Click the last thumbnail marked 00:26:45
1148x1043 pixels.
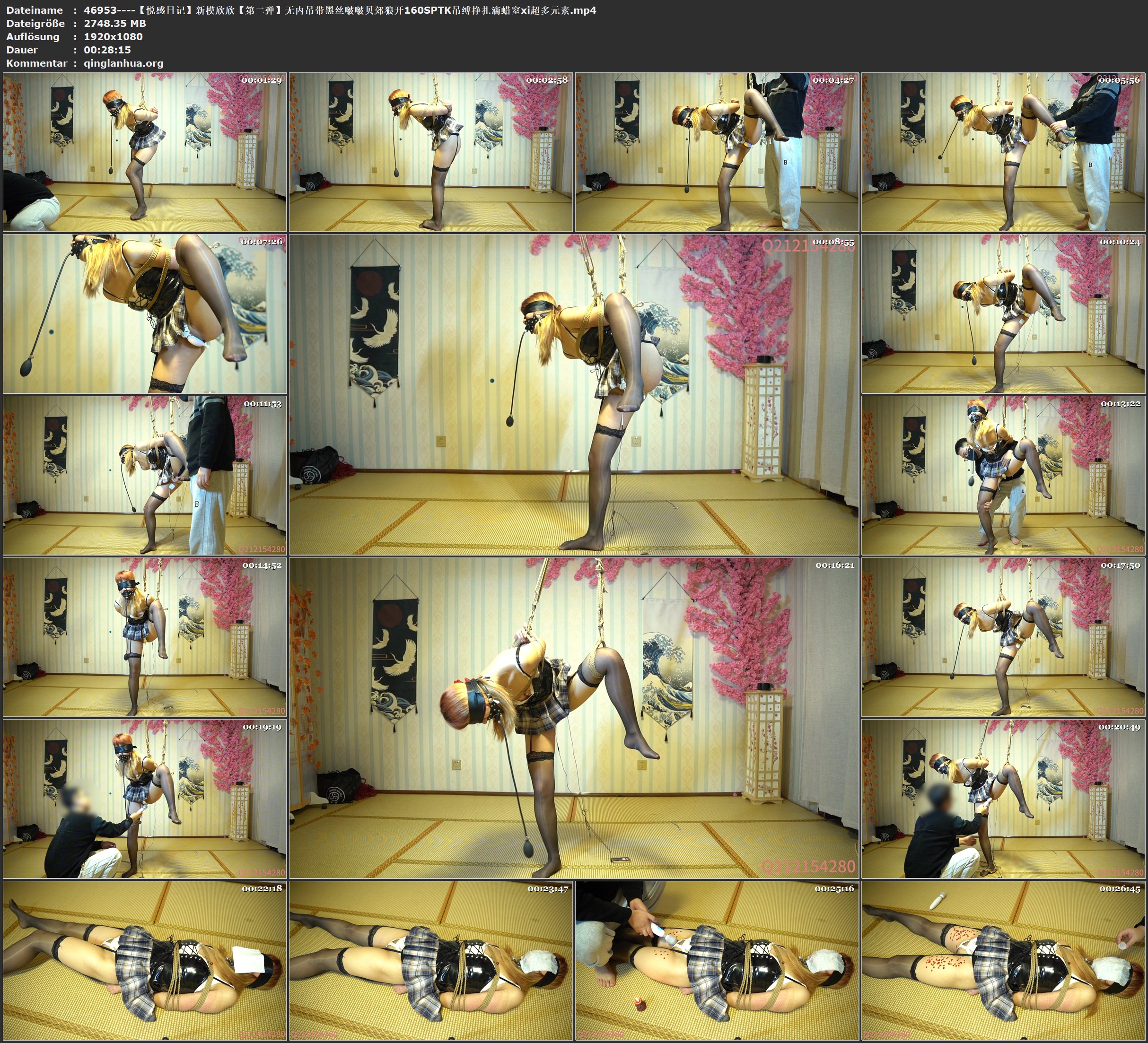click(1003, 960)
